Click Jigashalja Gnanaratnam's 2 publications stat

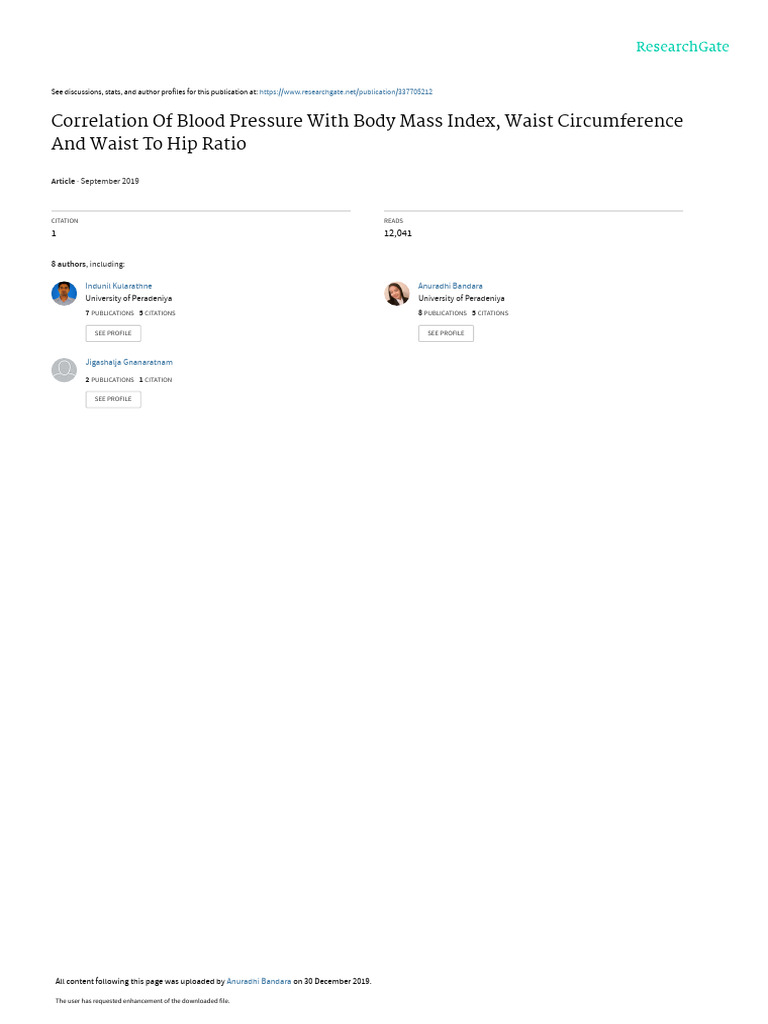(x=110, y=380)
